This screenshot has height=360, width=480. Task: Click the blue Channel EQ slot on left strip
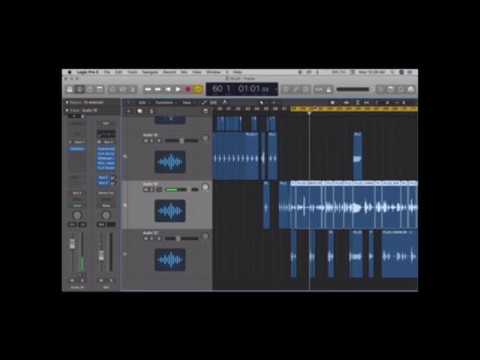[77, 149]
